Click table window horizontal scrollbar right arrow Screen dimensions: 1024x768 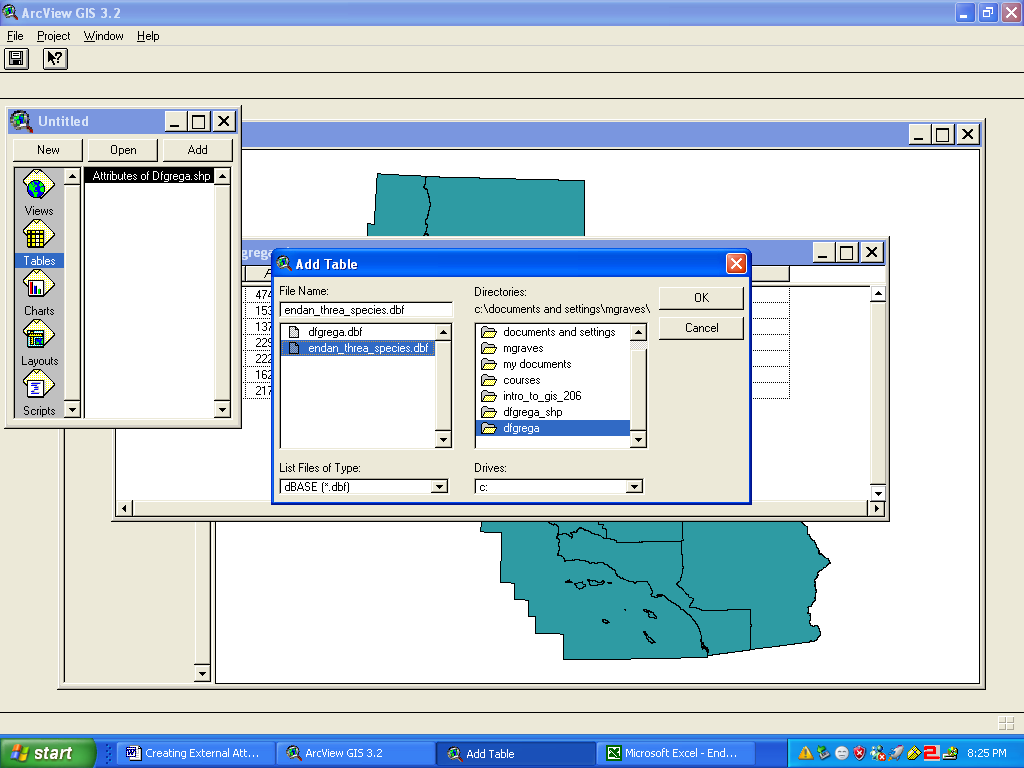[877, 508]
